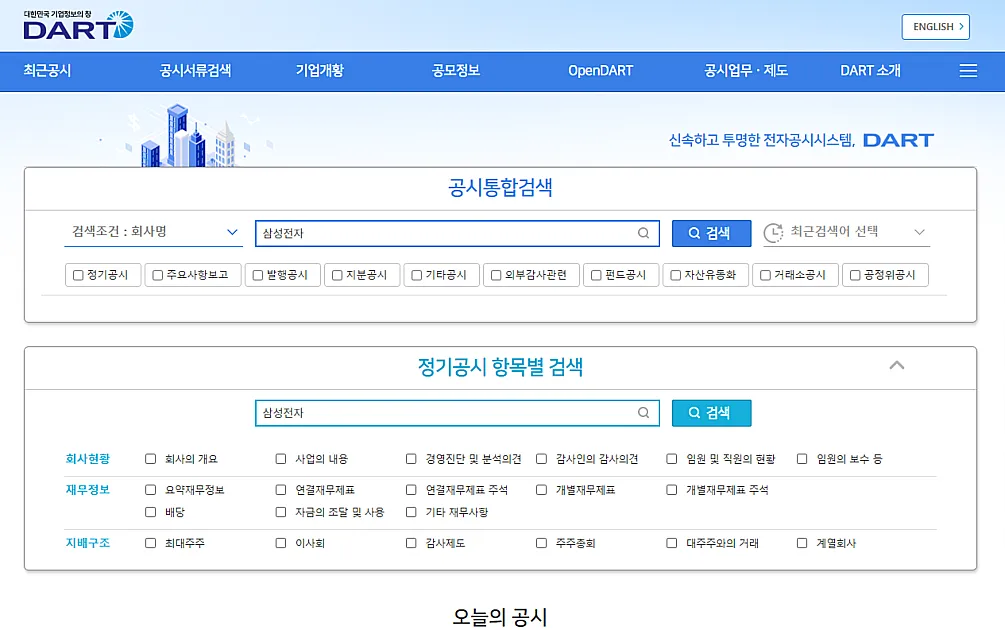Check 외부감사관련 checkbox
1005x630 pixels.
(496, 276)
